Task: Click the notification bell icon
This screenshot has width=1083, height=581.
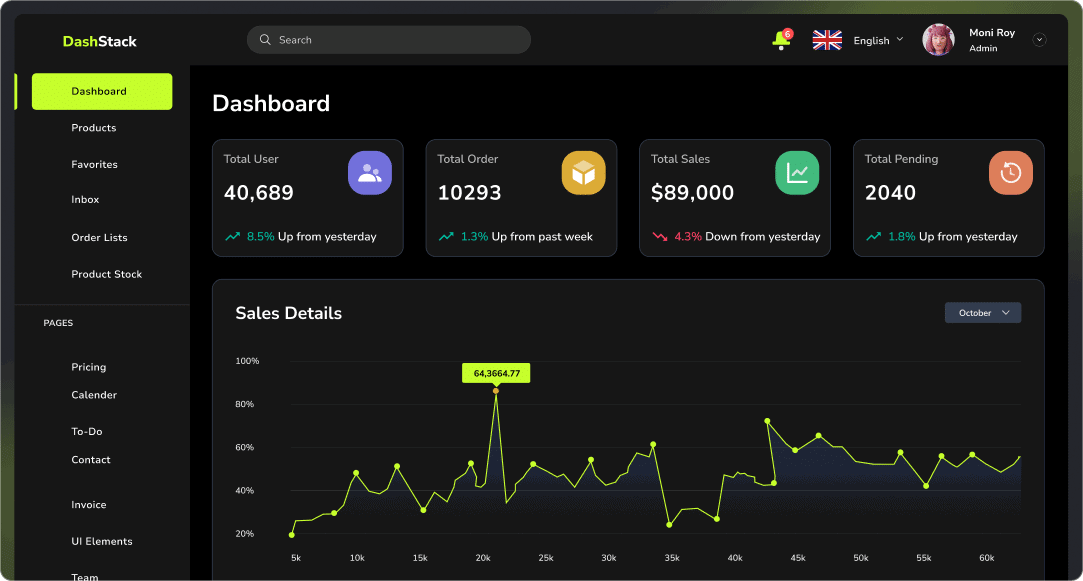Action: pos(781,40)
